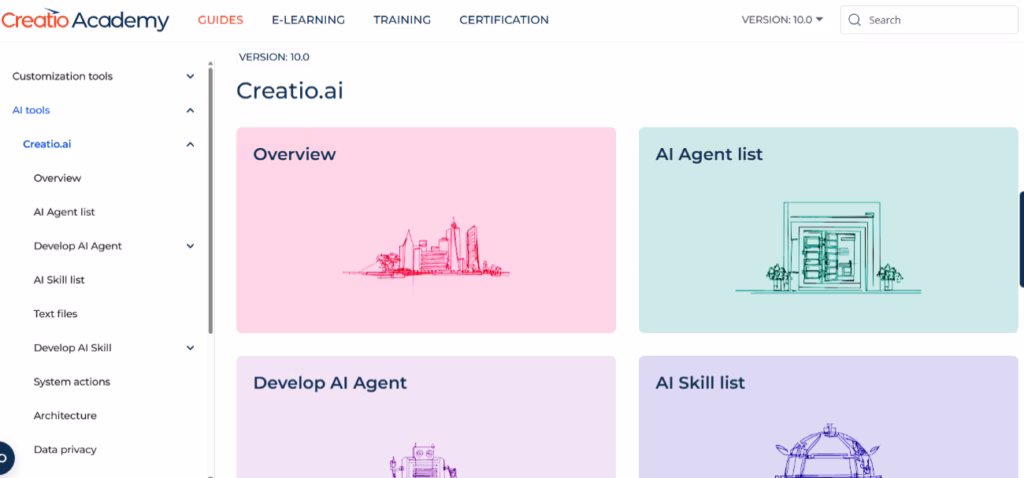Open Architecture sidebar item
The width and height of the screenshot is (1024, 478).
click(x=65, y=416)
